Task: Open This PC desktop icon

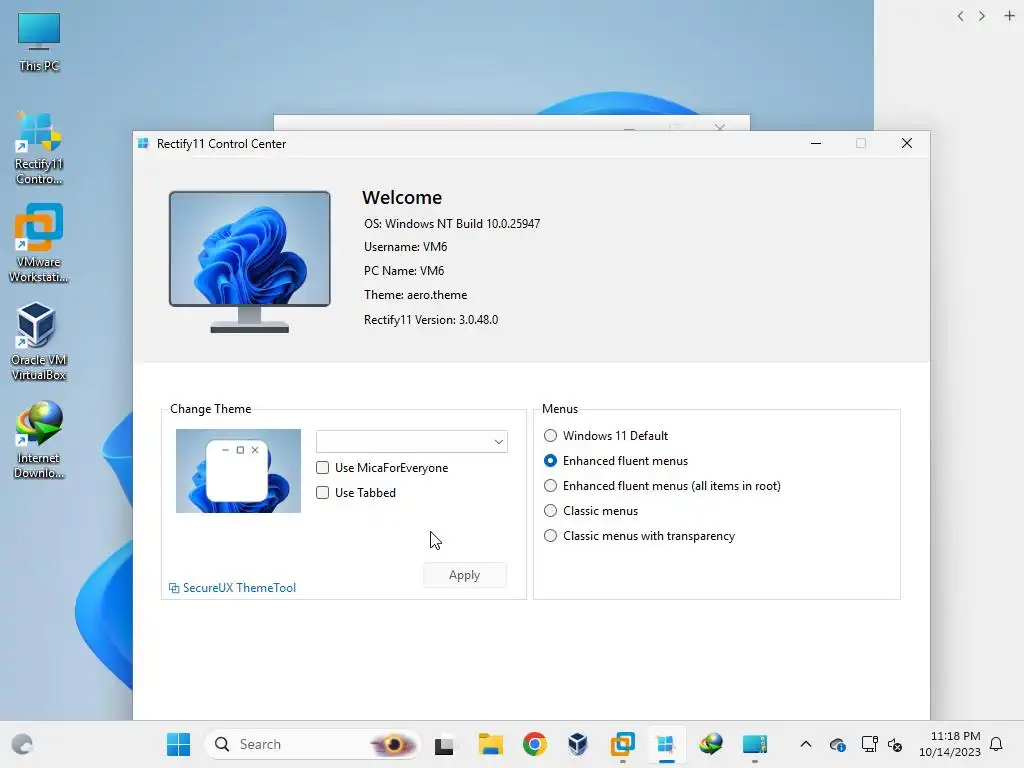Action: tap(39, 41)
